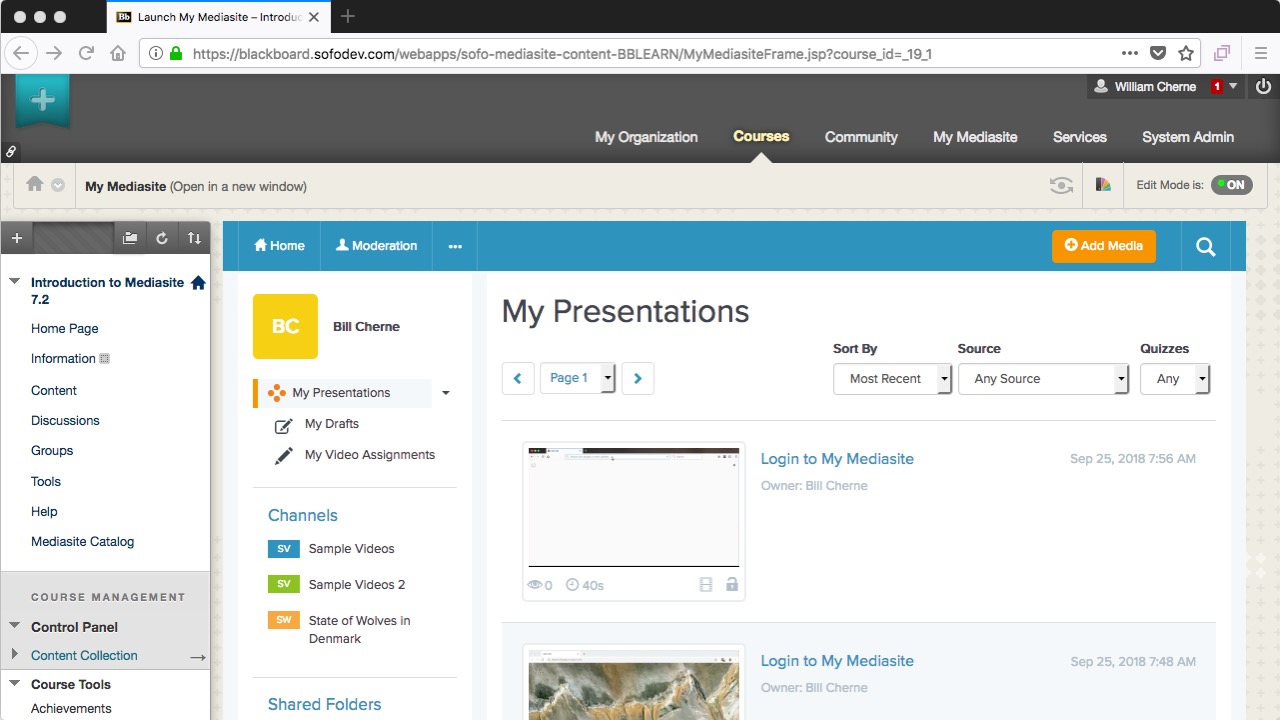
Task: Click the State of Wolves SW badge
Action: pyautogui.click(x=284, y=620)
